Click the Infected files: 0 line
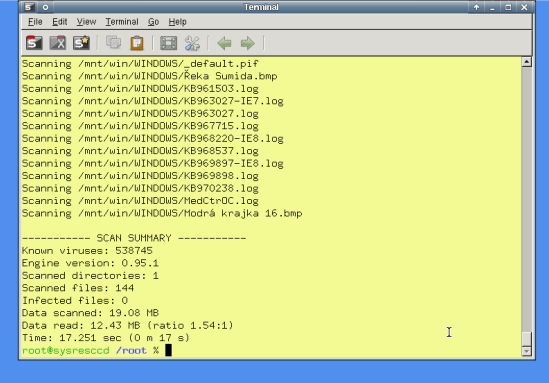 (x=75, y=300)
